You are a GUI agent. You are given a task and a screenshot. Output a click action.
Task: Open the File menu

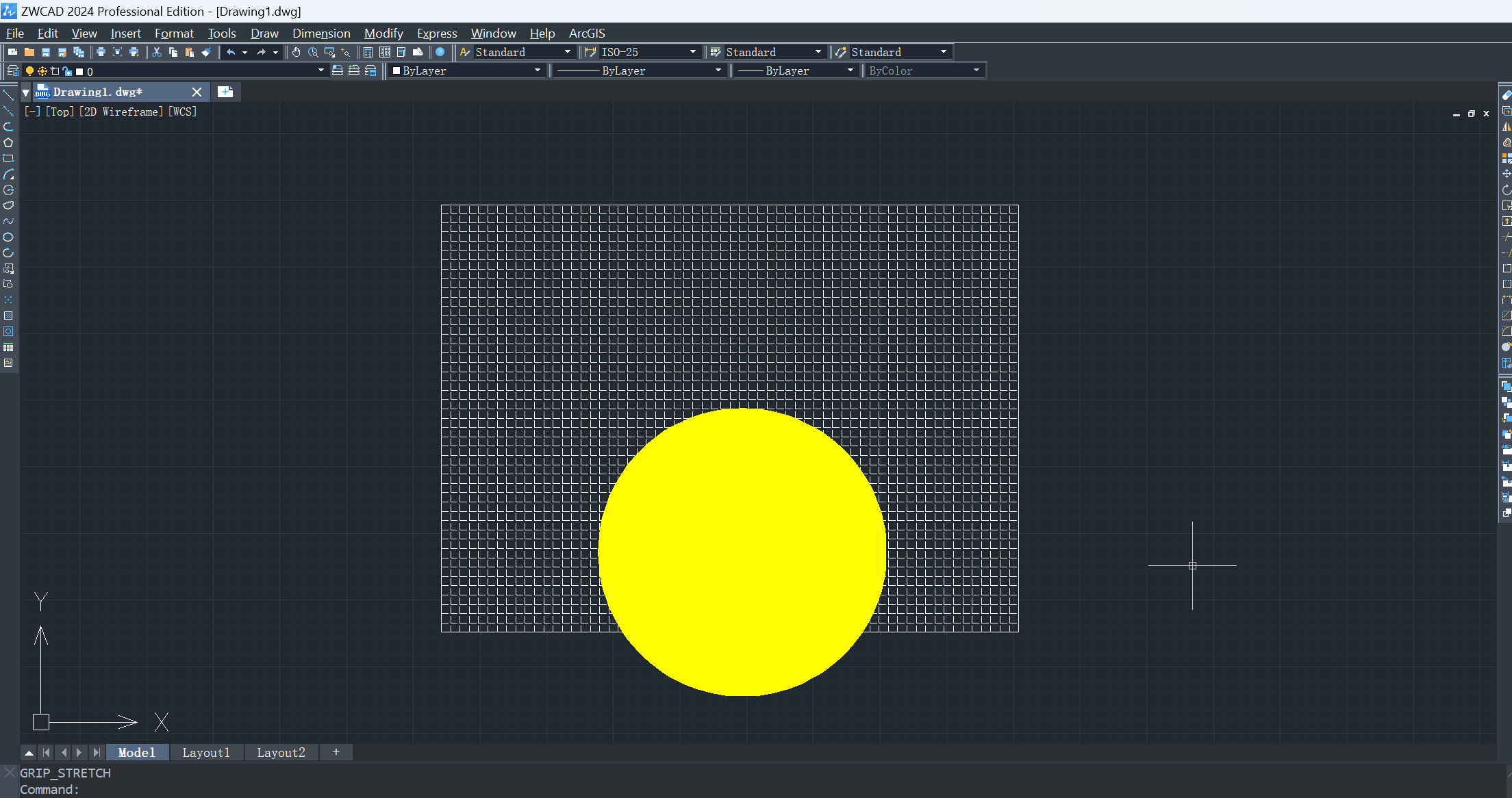pos(15,33)
